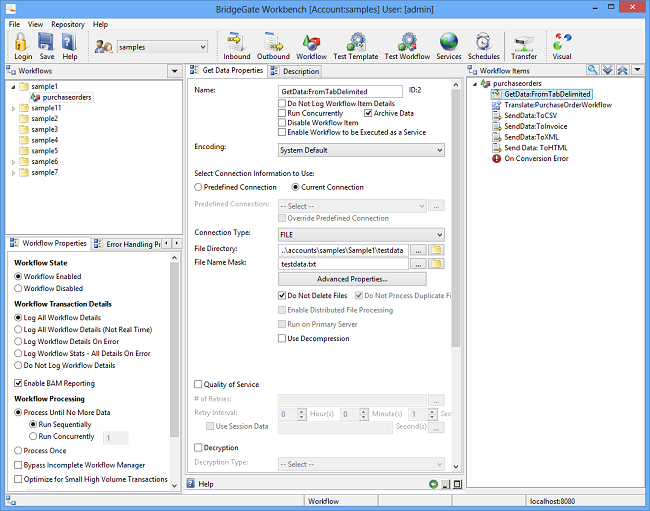Launch the Test Template tool
650x511 pixels.
coord(356,42)
